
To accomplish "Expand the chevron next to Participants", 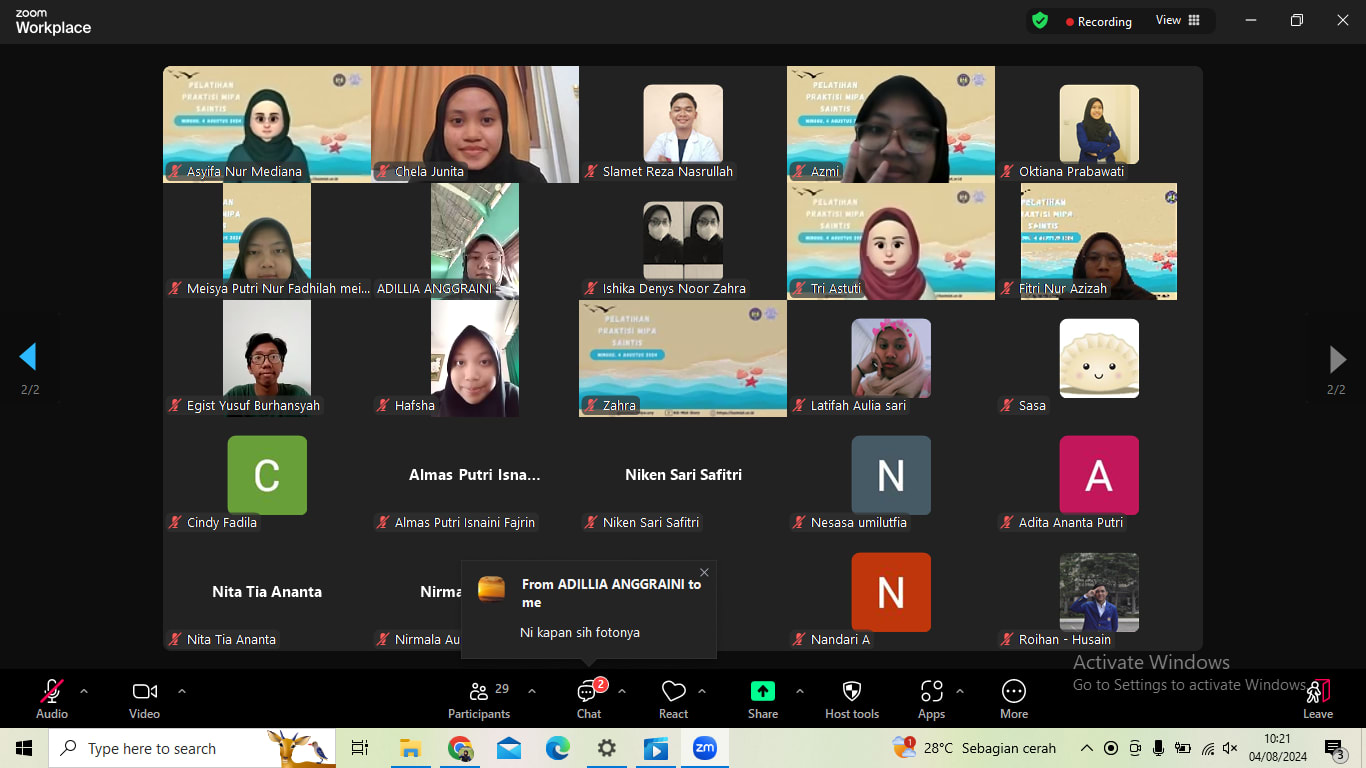I will tap(532, 691).
